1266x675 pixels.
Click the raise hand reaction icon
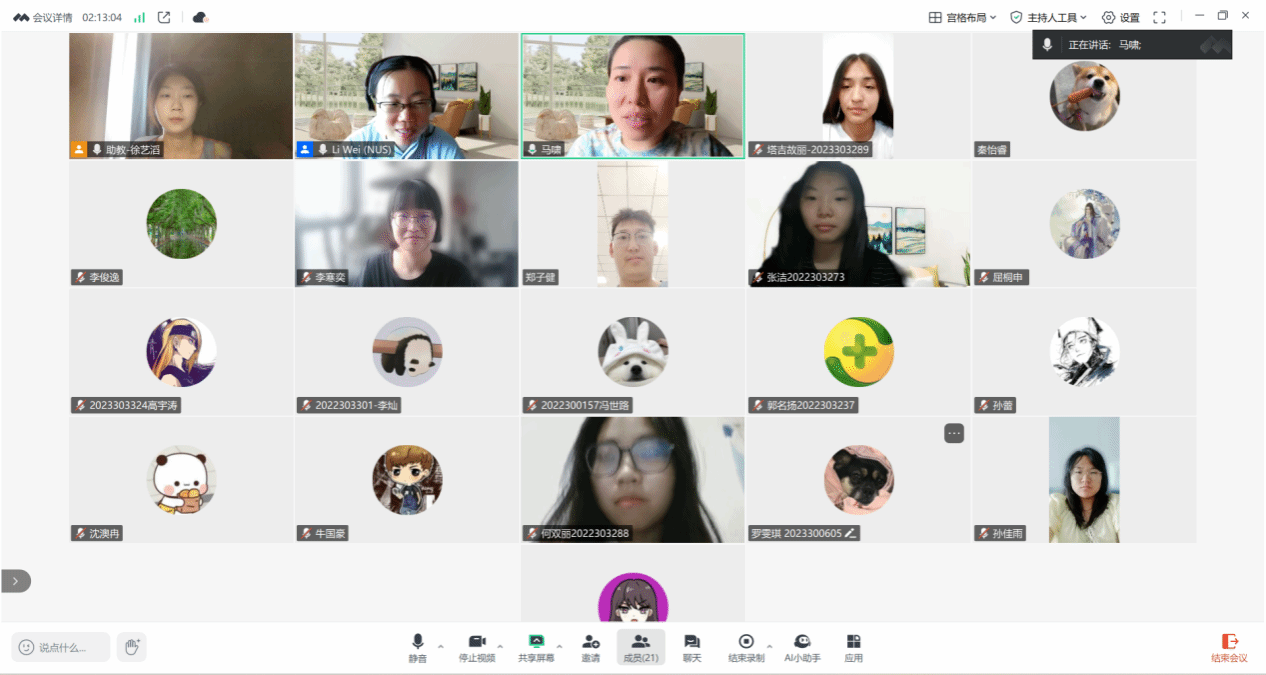click(x=131, y=647)
